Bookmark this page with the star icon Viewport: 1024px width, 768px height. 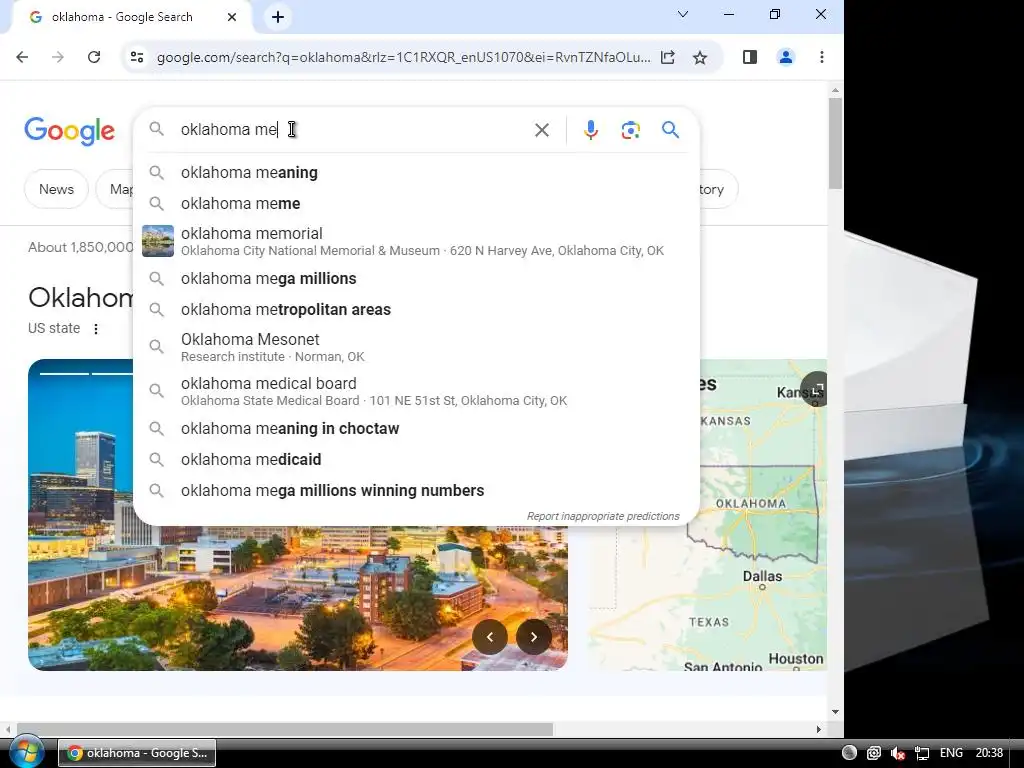[x=700, y=57]
